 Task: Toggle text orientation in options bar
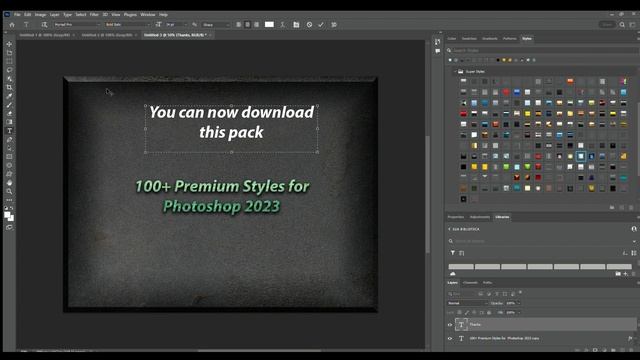point(44,24)
